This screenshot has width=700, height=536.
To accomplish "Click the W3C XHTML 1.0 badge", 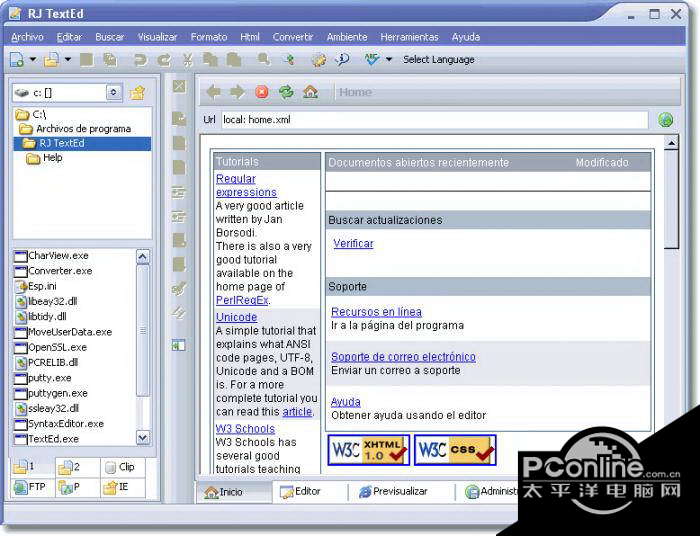I will (x=369, y=450).
